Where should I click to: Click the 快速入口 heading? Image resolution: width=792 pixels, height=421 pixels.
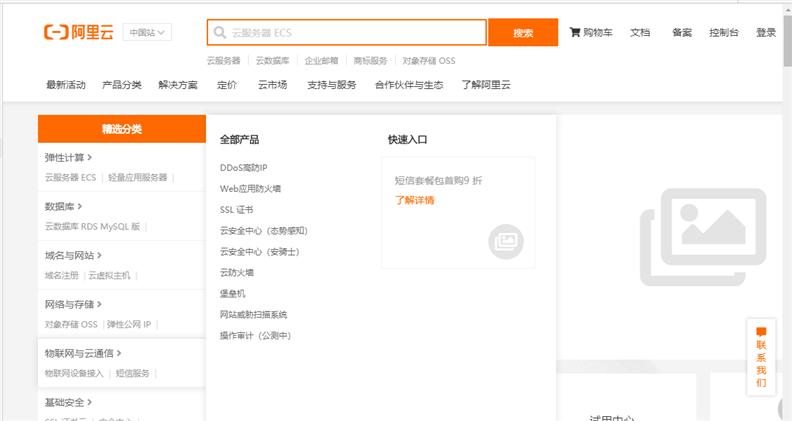tap(408, 140)
